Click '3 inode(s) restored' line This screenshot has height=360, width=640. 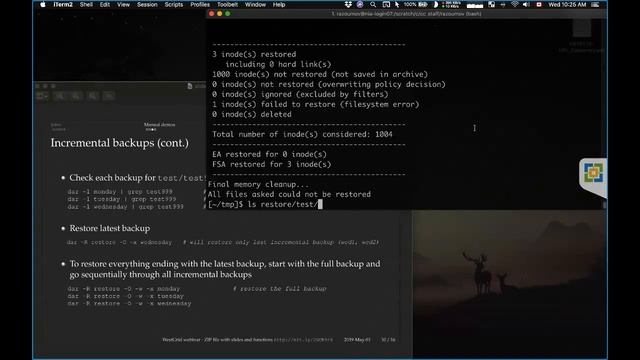pyautogui.click(x=254, y=54)
